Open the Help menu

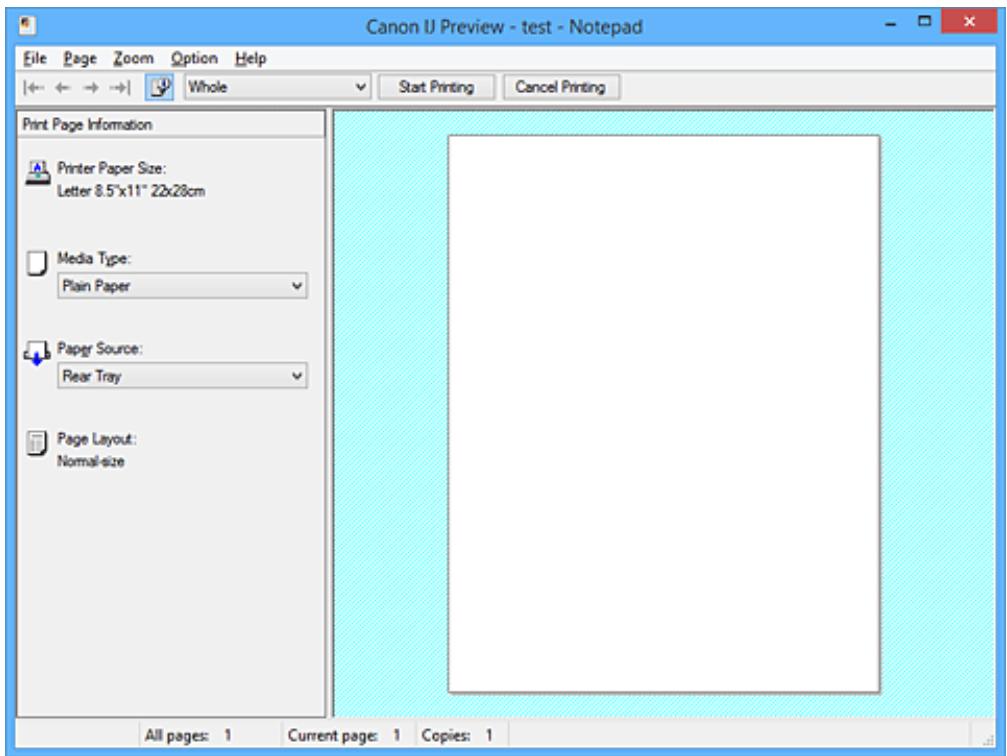pos(250,58)
